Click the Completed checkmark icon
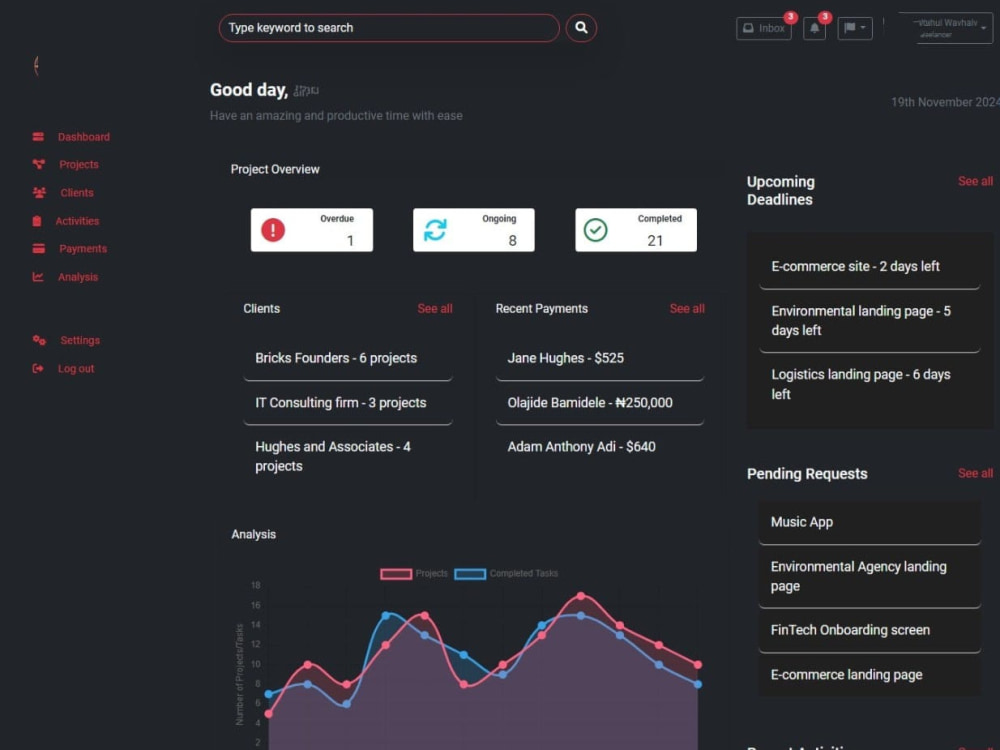 click(596, 230)
